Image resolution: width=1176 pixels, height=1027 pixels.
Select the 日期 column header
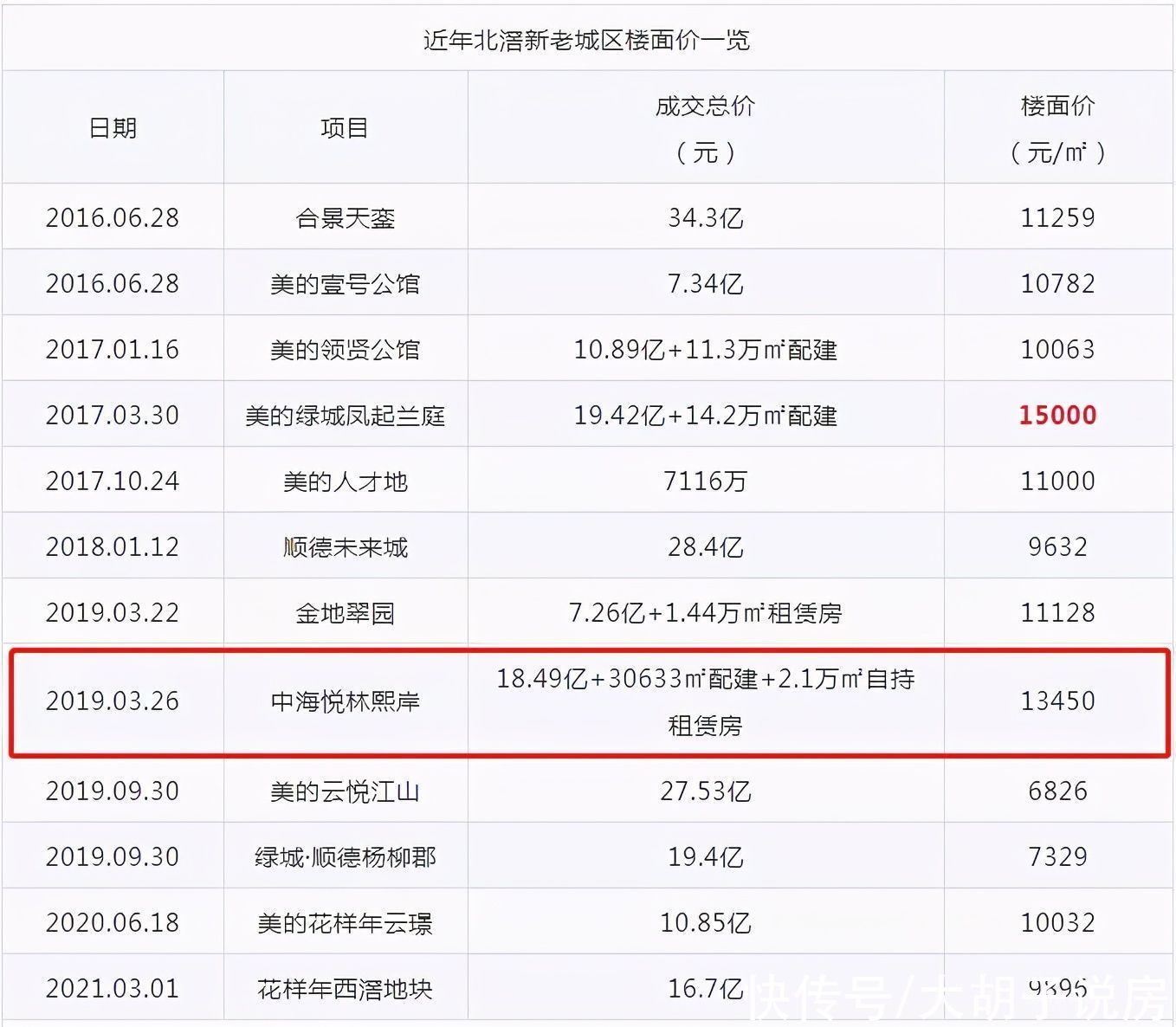click(113, 128)
